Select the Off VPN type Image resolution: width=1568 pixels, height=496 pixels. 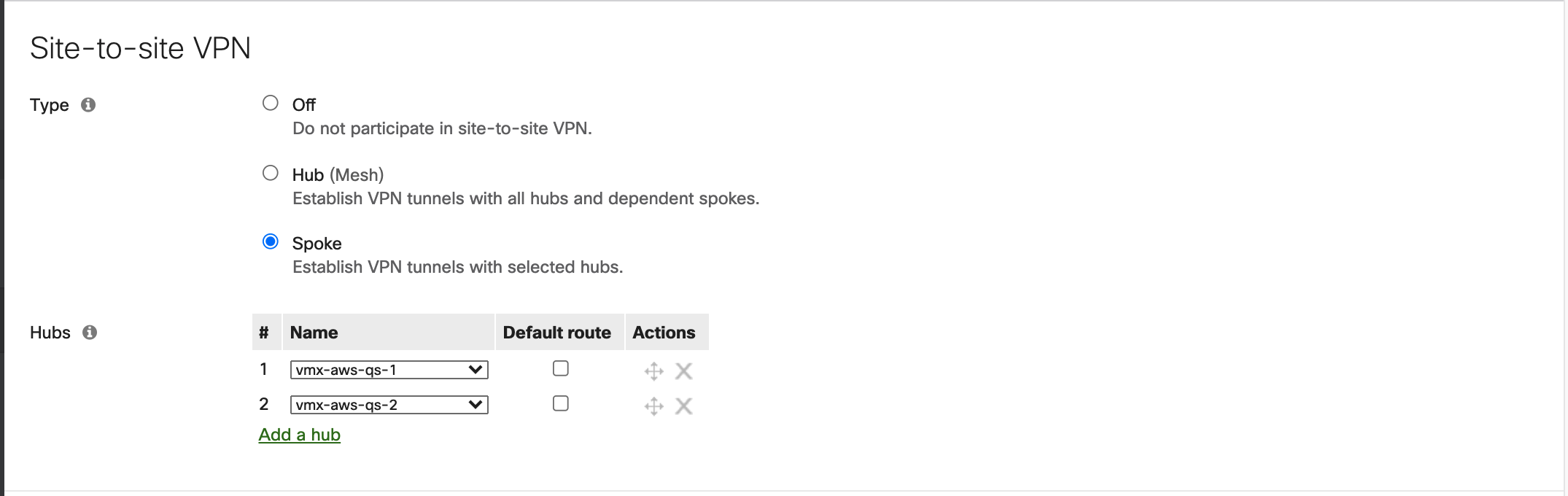point(271,103)
